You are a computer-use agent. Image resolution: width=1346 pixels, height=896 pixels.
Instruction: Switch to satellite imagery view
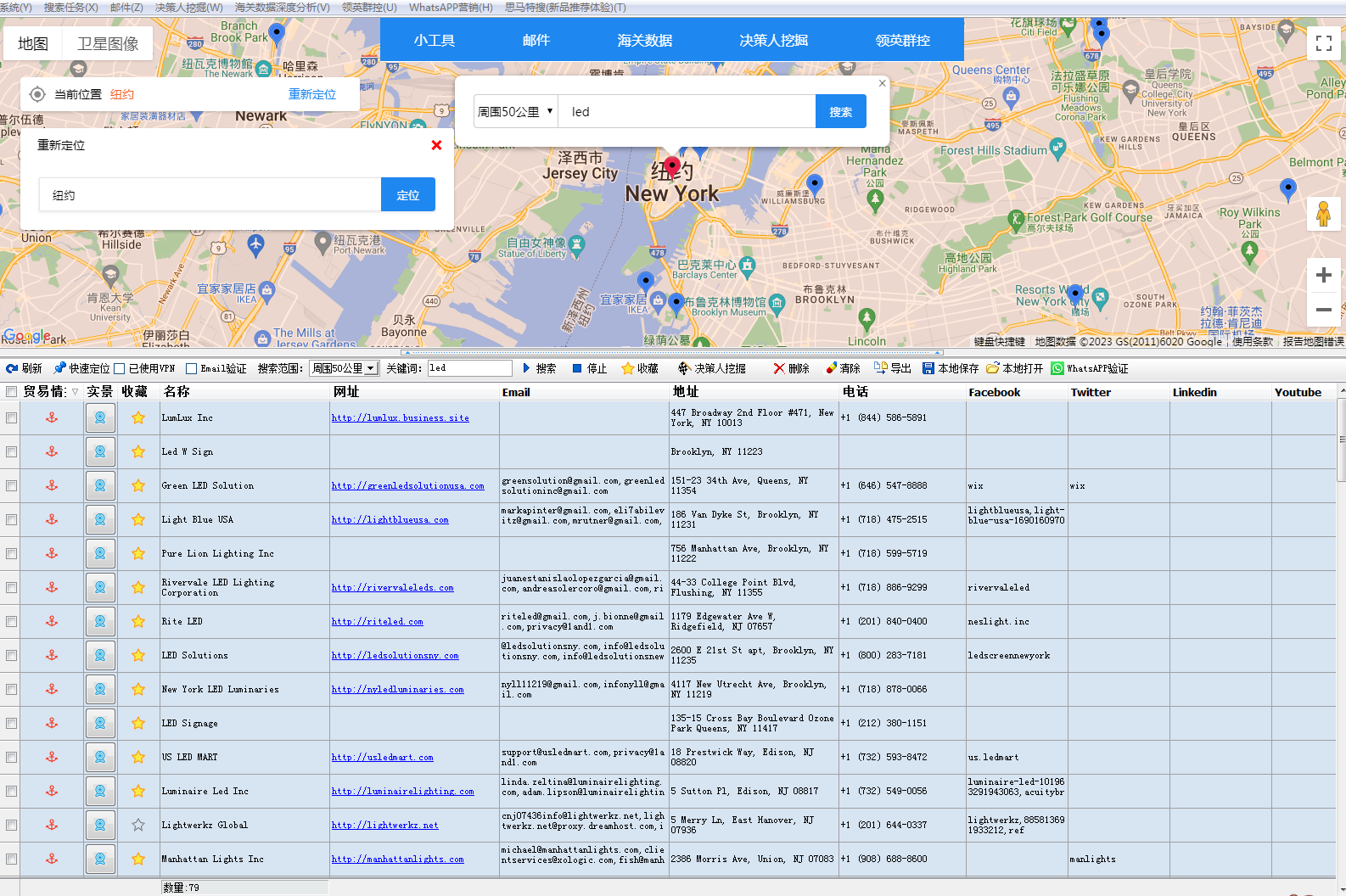coord(108,43)
